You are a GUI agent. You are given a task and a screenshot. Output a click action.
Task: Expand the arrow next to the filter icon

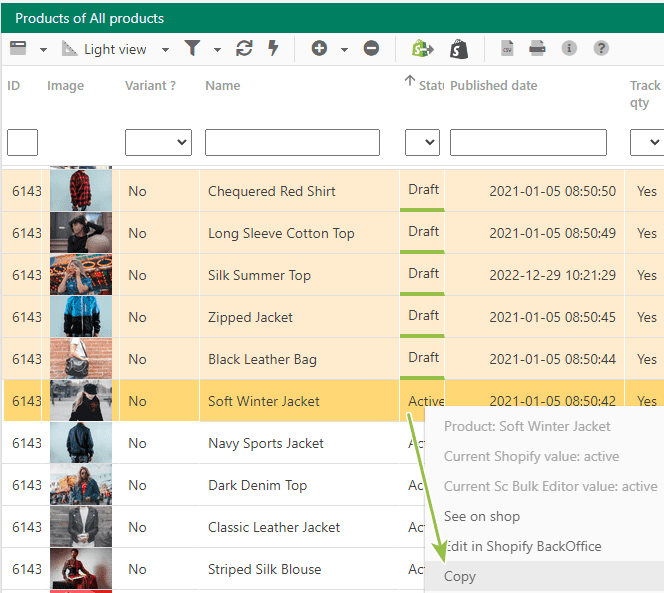217,50
